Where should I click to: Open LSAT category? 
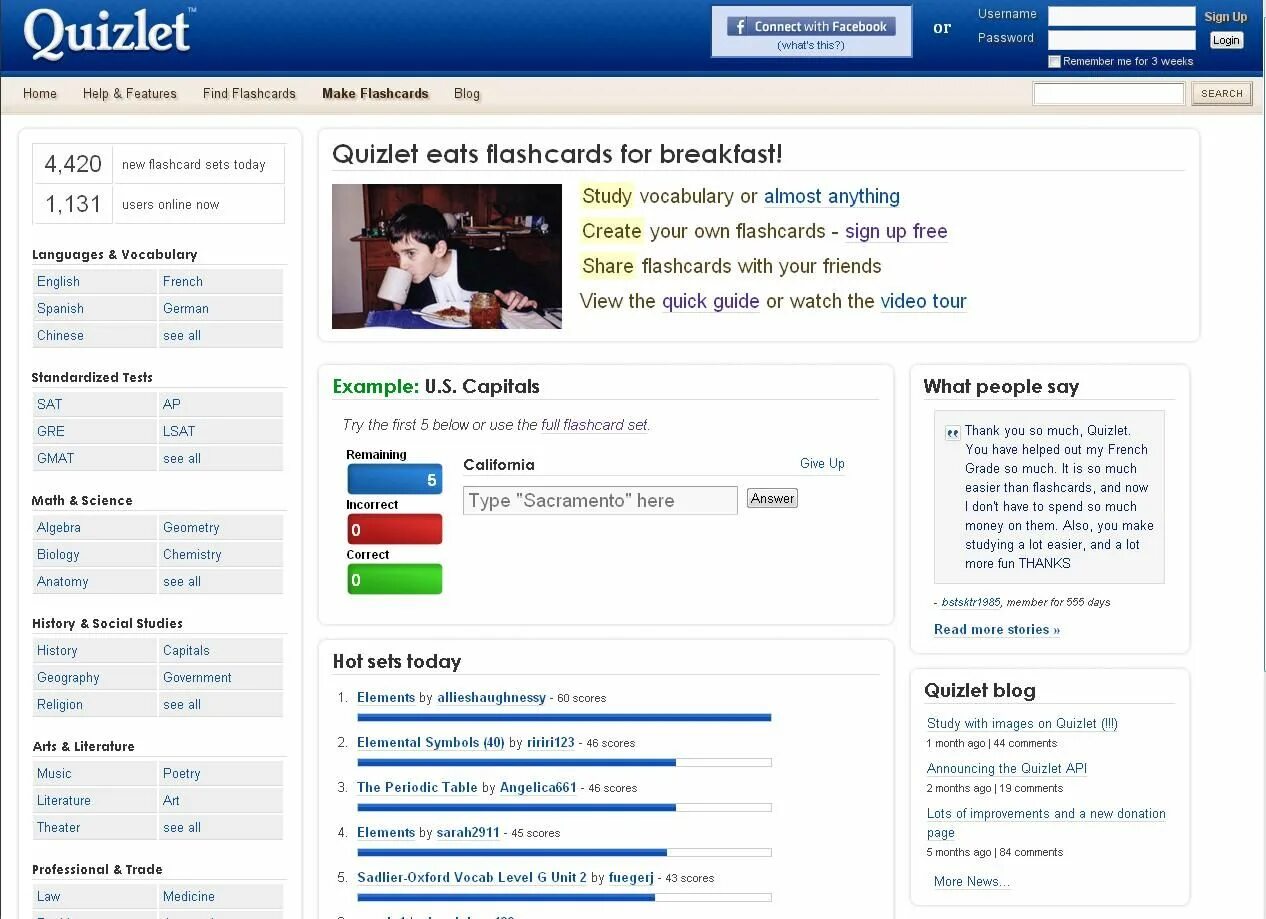coord(179,432)
